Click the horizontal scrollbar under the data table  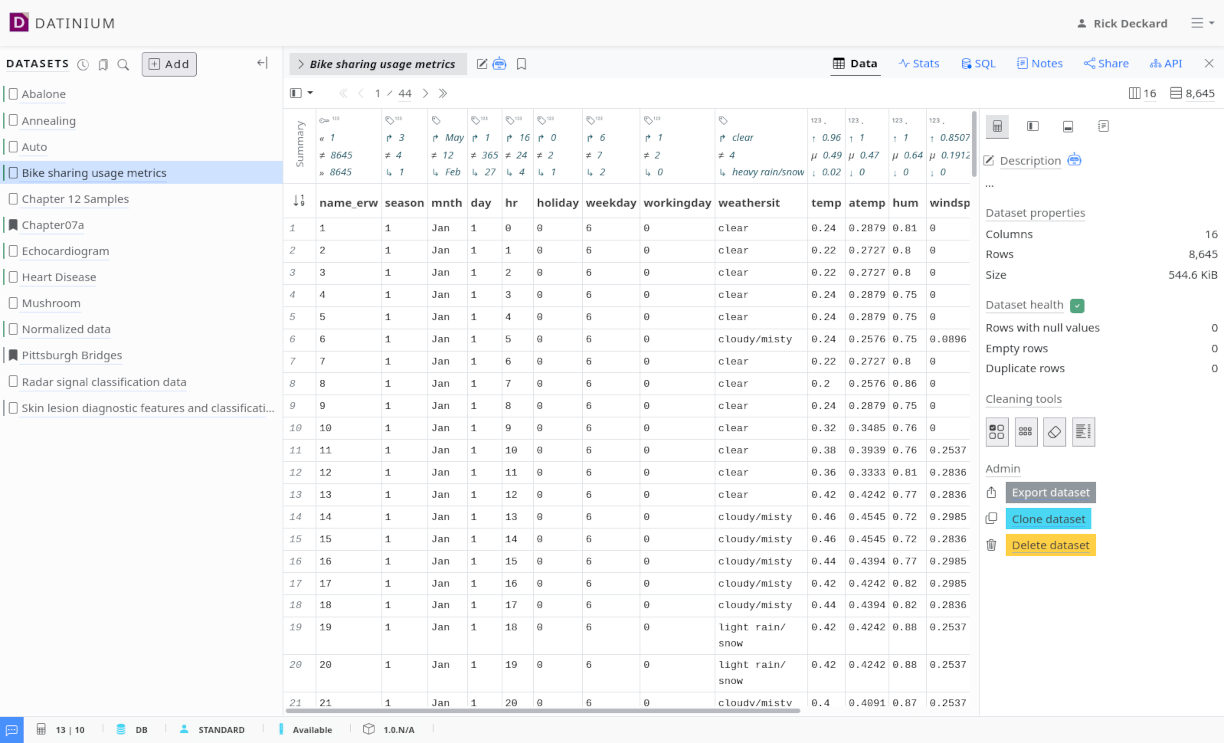click(x=542, y=710)
